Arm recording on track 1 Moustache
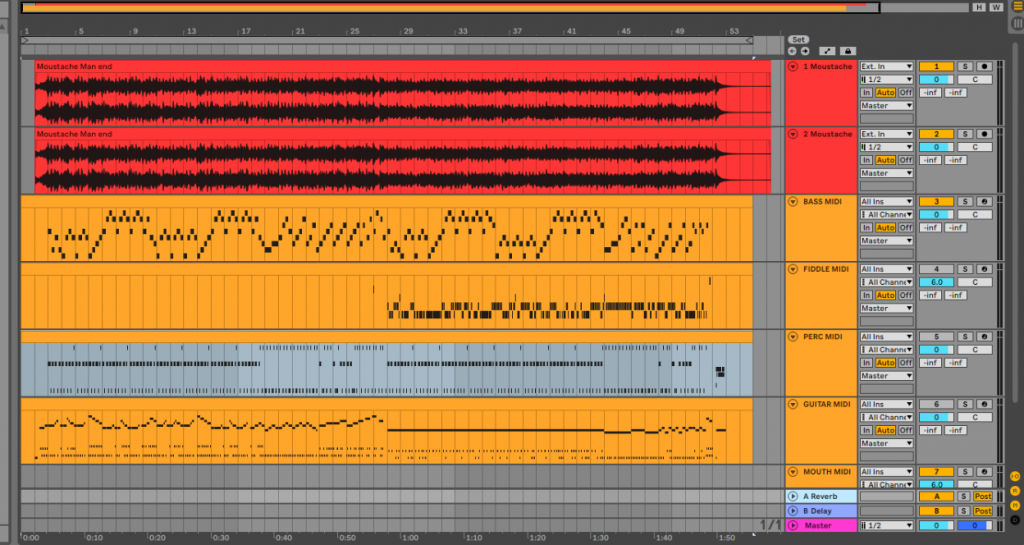The height and width of the screenshot is (545, 1024). [x=985, y=66]
